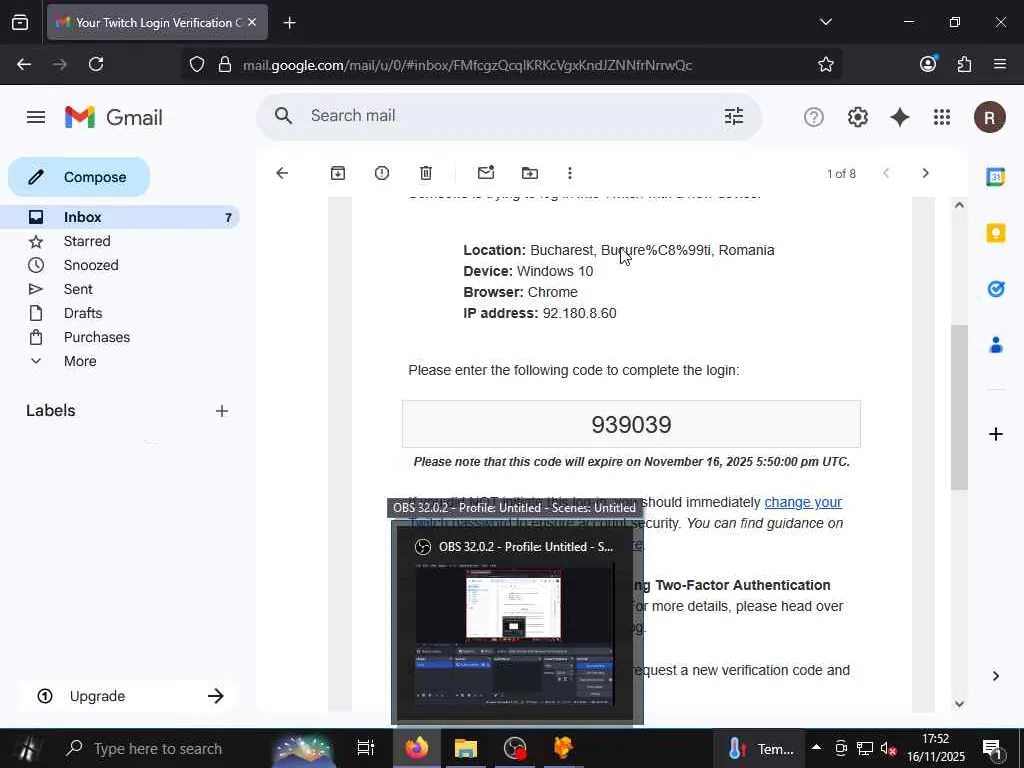Open more email actions menu
Viewport: 1024px width, 768px height.
[570, 173]
